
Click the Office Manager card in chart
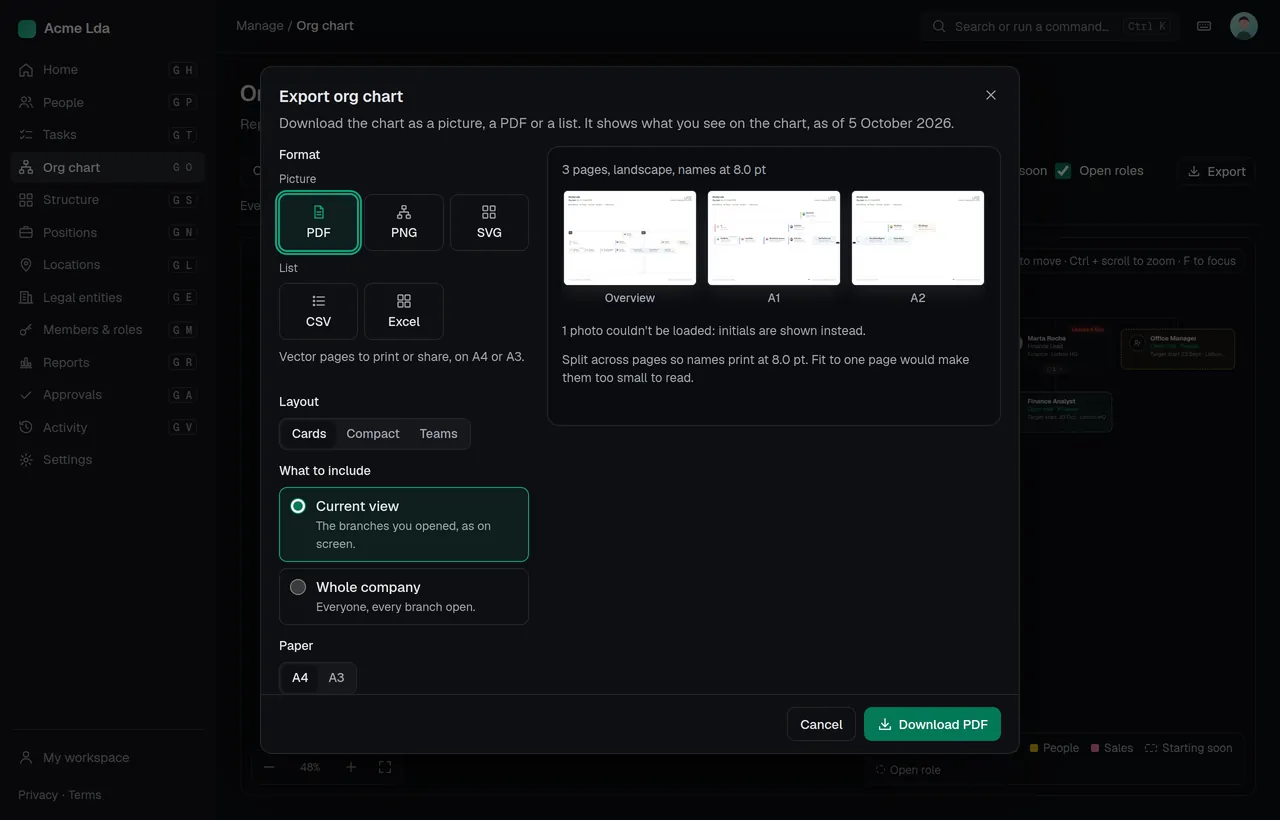(1178, 349)
